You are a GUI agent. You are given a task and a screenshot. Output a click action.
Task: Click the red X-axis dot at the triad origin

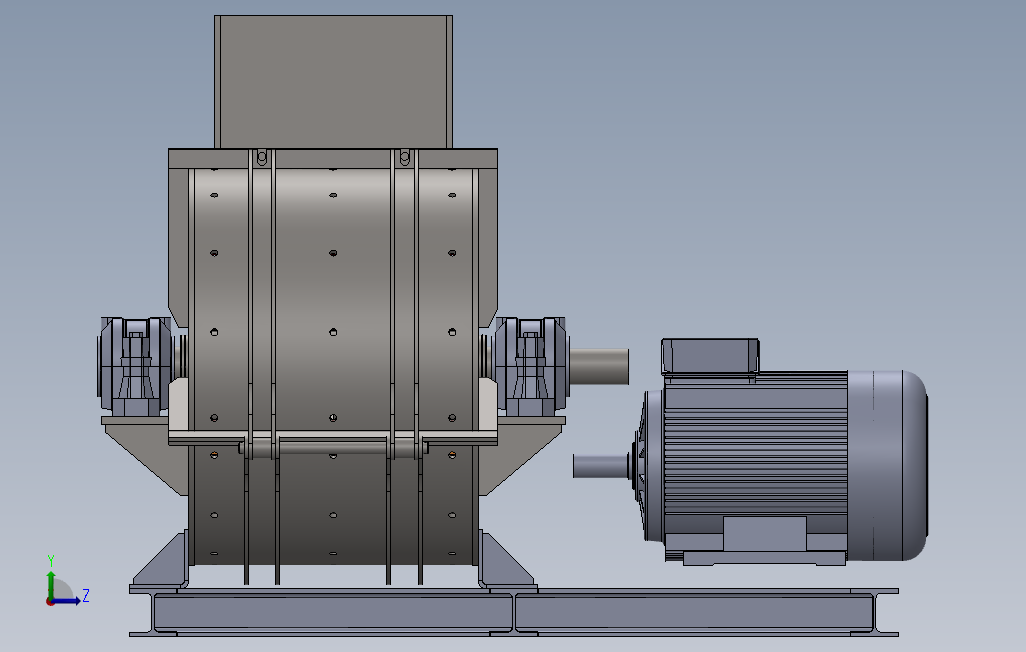pyautogui.click(x=50, y=602)
